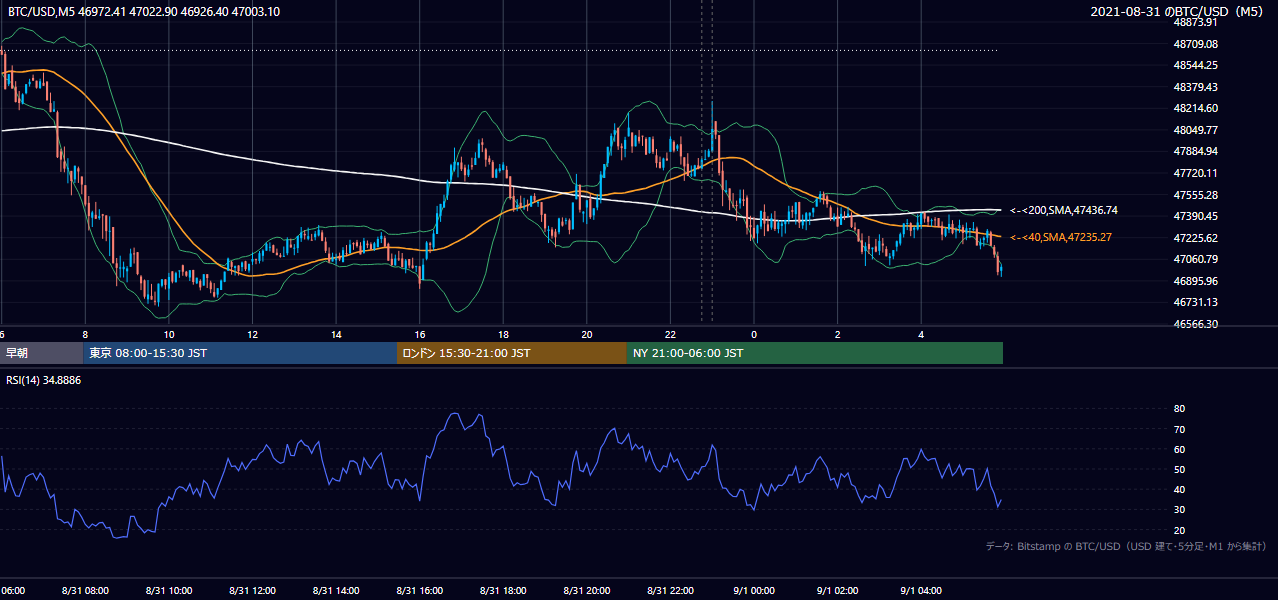Click price axis value 47225.62
1278x600 pixels.
[1195, 238]
